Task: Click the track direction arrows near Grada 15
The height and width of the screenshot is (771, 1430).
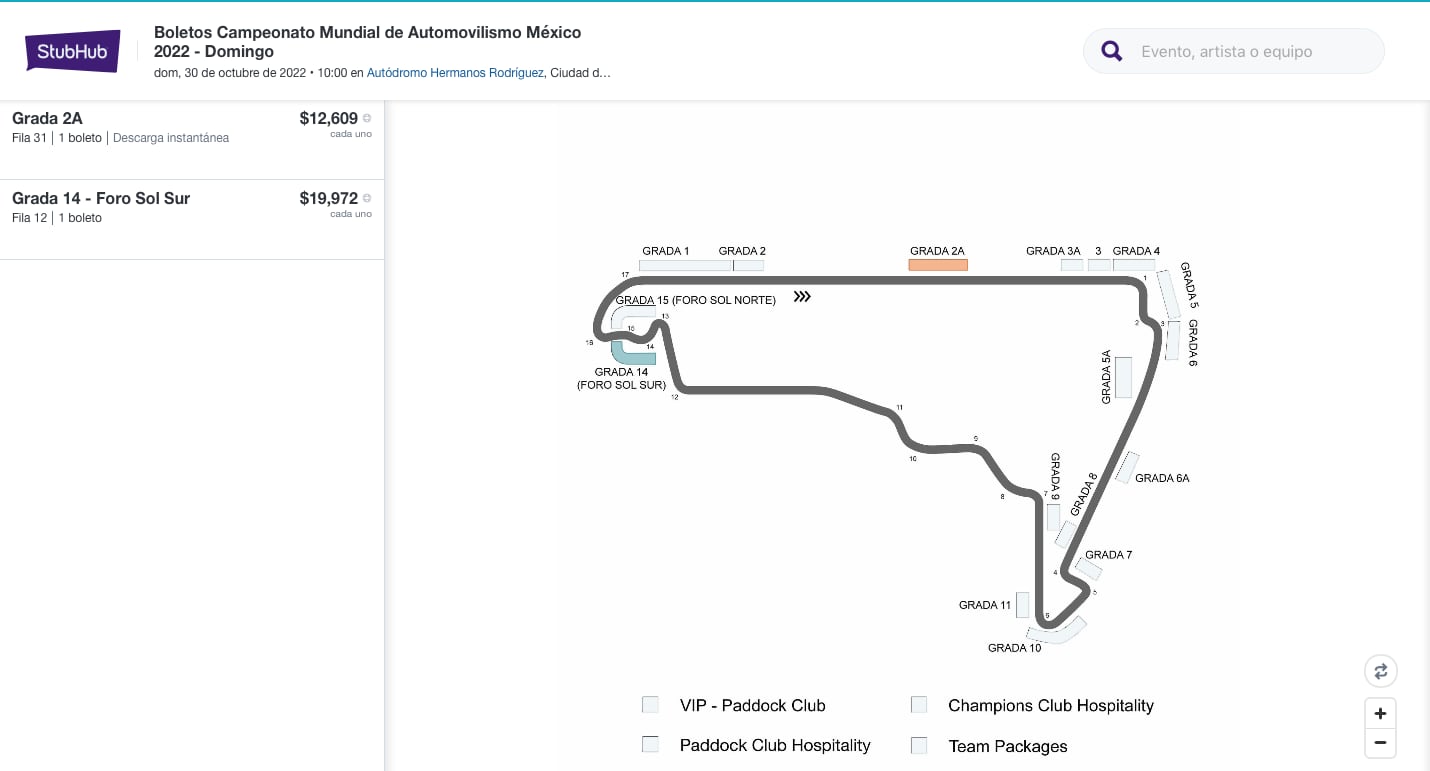Action: [x=801, y=296]
